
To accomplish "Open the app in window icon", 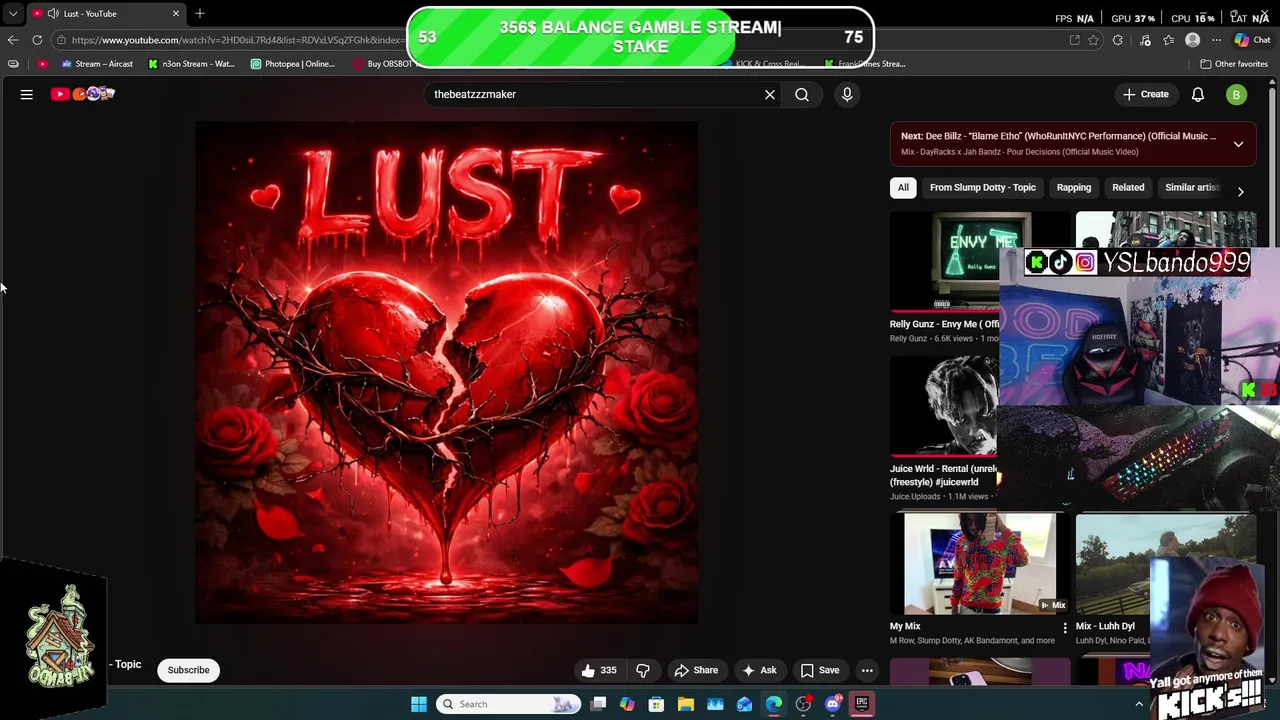I will pyautogui.click(x=1074, y=40).
